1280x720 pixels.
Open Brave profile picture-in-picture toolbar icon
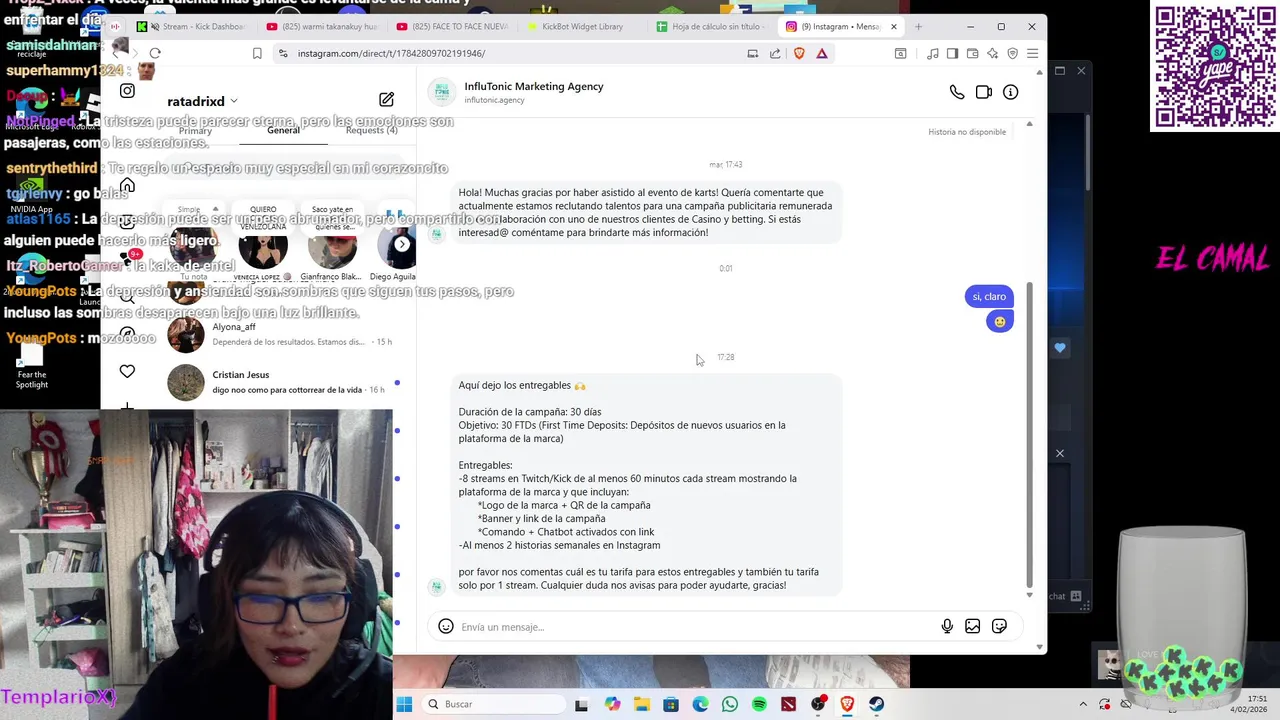click(x=901, y=53)
